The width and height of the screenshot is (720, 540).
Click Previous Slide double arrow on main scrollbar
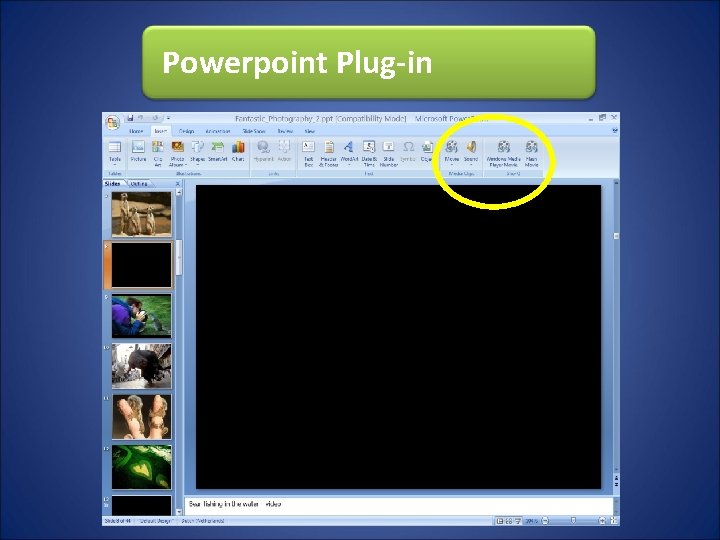[x=616, y=478]
